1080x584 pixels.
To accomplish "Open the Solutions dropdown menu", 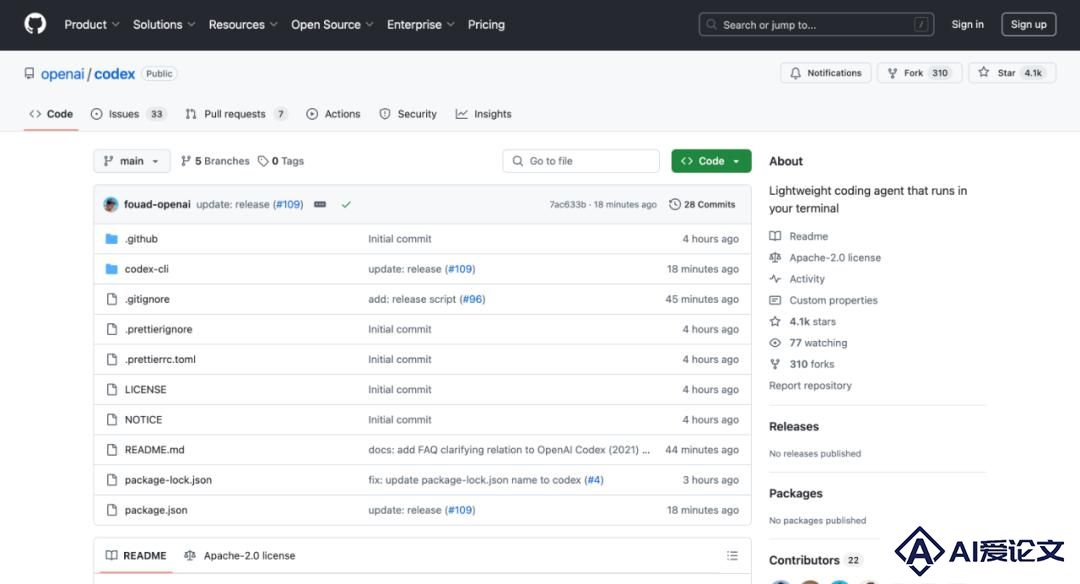I will point(164,25).
